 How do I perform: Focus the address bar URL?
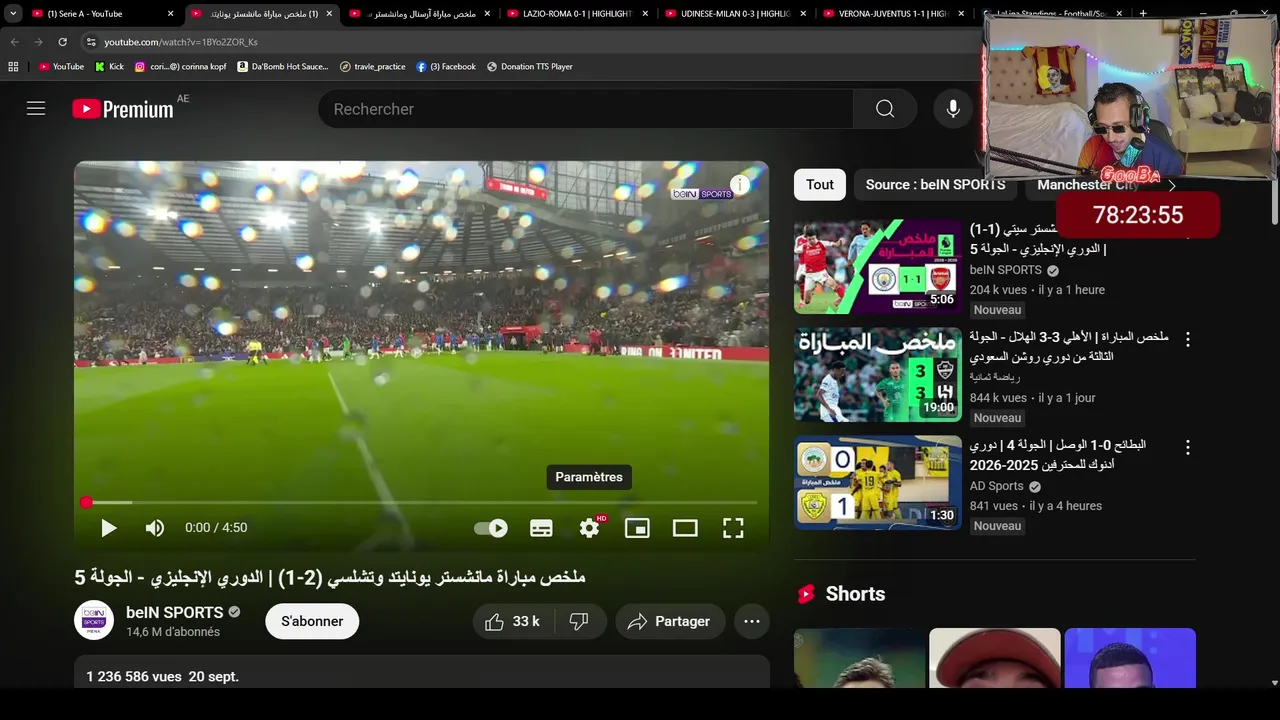(x=181, y=42)
